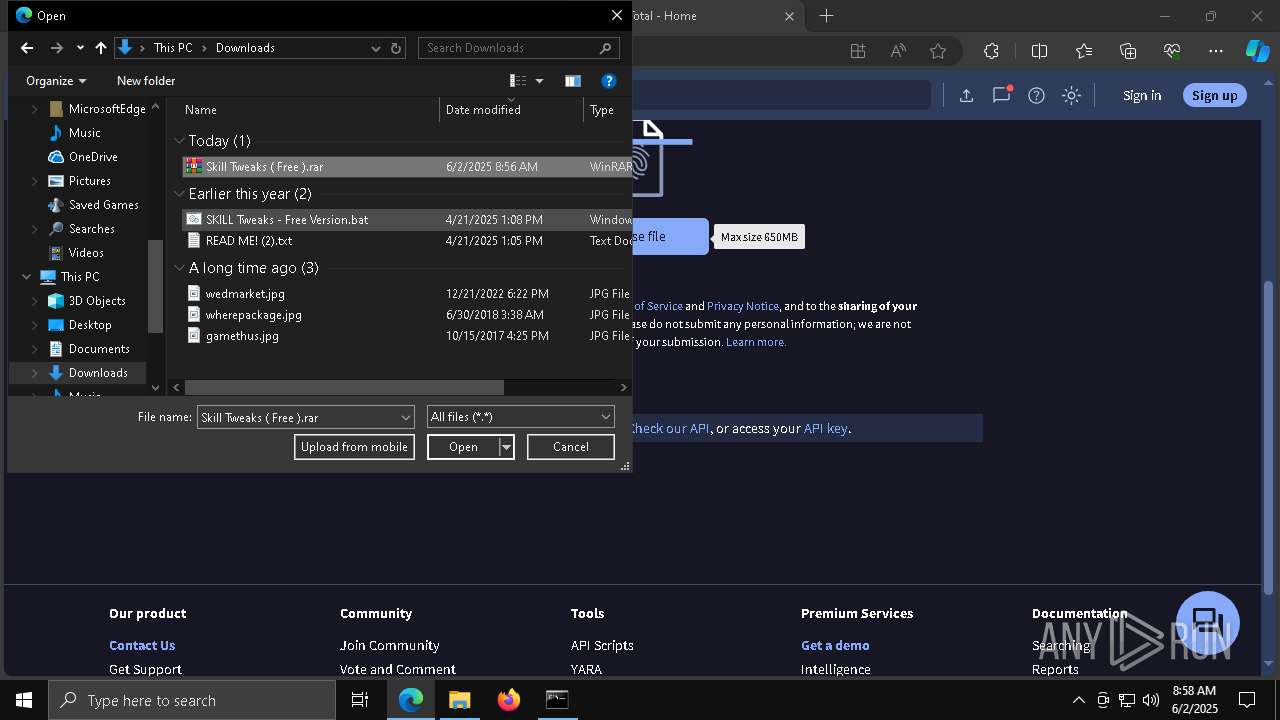The height and width of the screenshot is (720, 1280).
Task: Expand the 3D Objects node
Action: click(x=35, y=301)
